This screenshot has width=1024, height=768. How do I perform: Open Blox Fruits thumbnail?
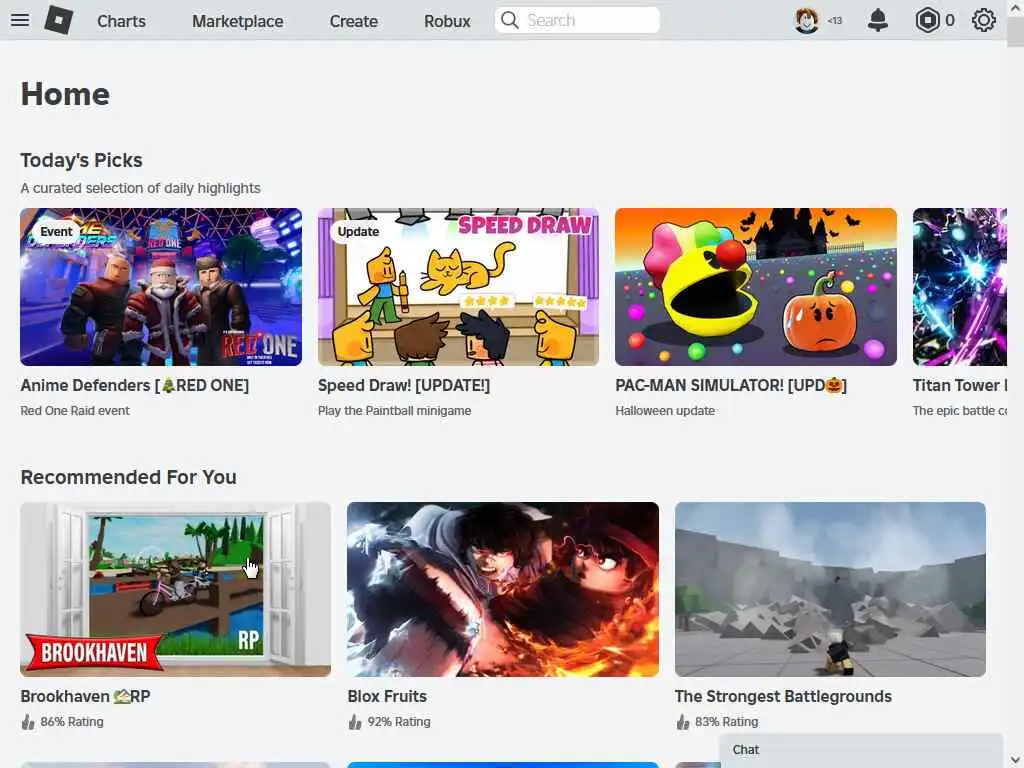tap(503, 589)
